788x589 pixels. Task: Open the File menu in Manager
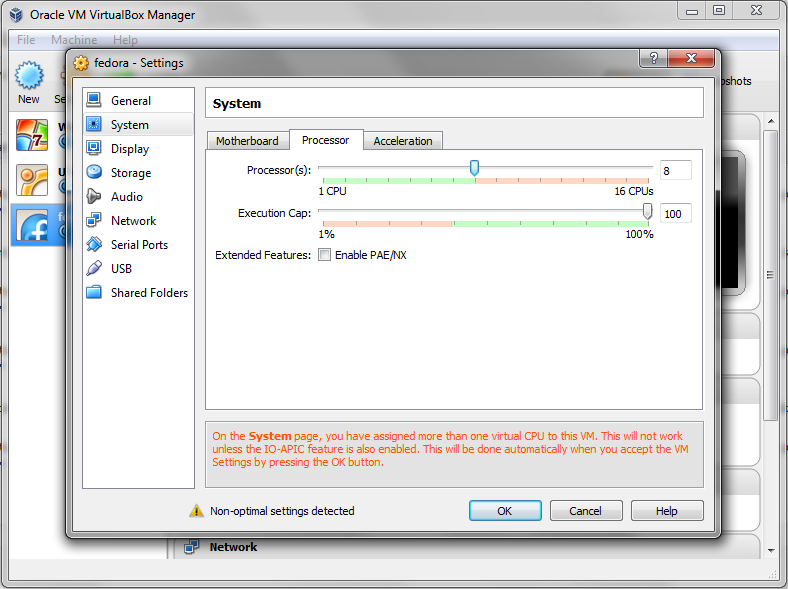[x=26, y=39]
